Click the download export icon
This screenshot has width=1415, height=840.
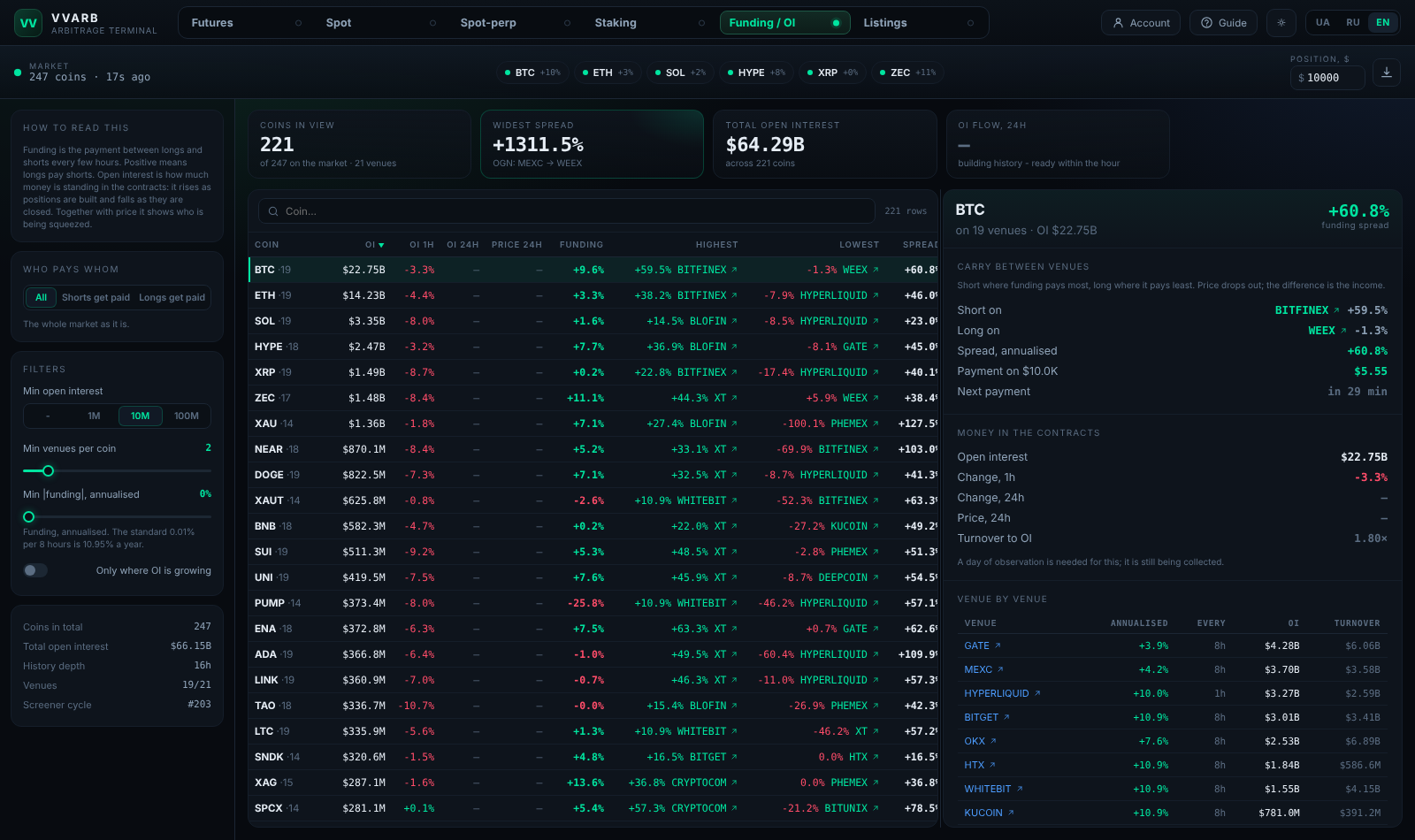coord(1387,73)
